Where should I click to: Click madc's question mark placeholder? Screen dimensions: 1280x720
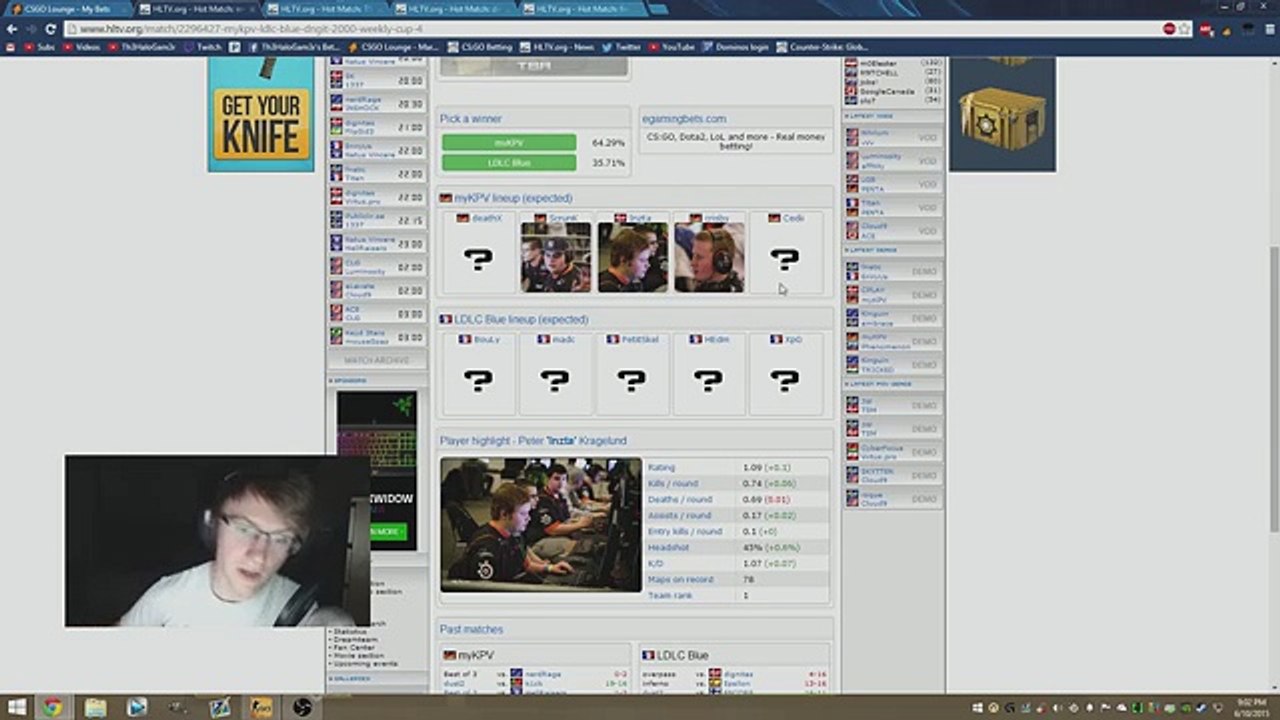tap(555, 380)
